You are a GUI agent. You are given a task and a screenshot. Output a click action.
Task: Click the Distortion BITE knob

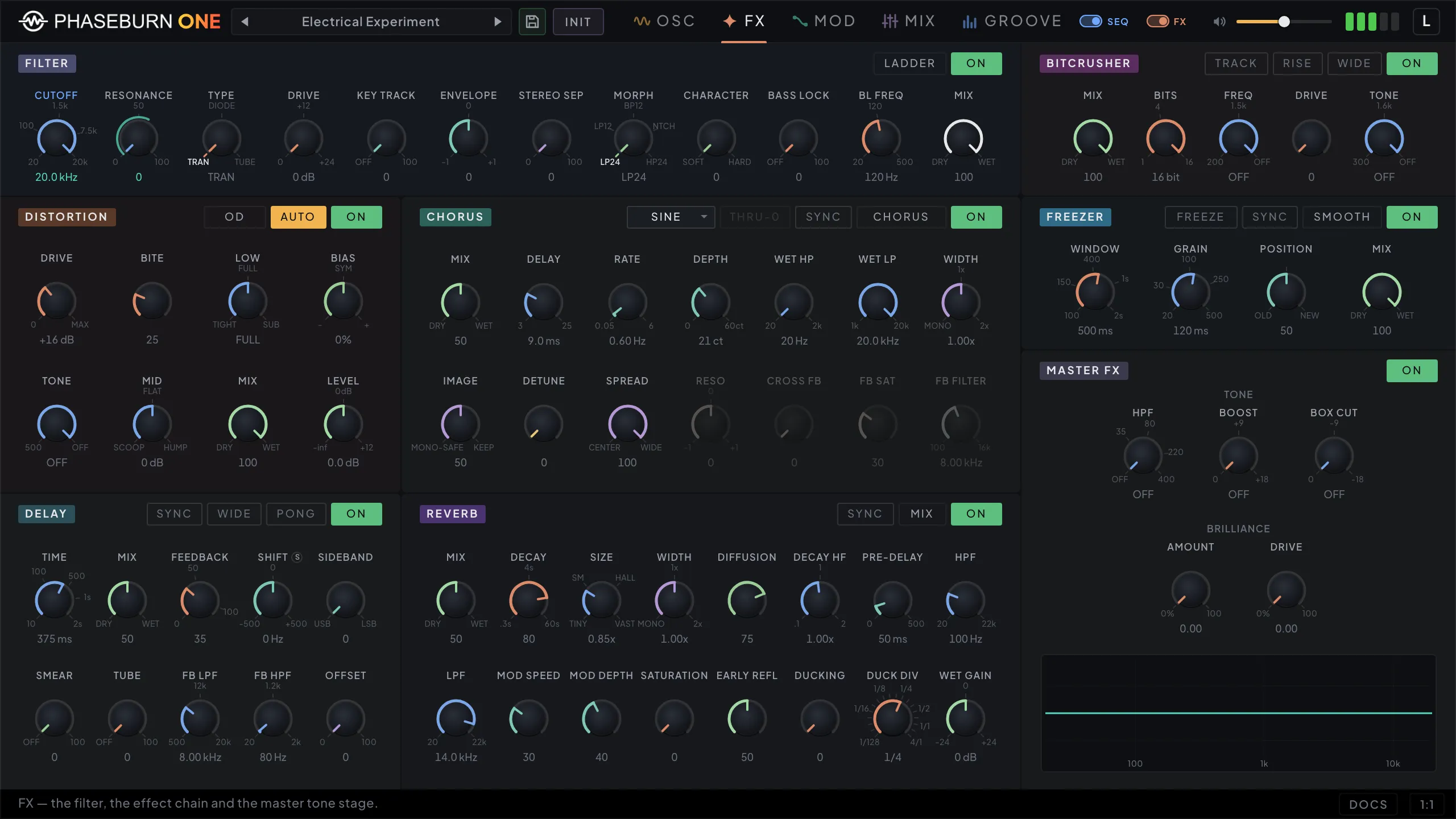click(x=152, y=301)
